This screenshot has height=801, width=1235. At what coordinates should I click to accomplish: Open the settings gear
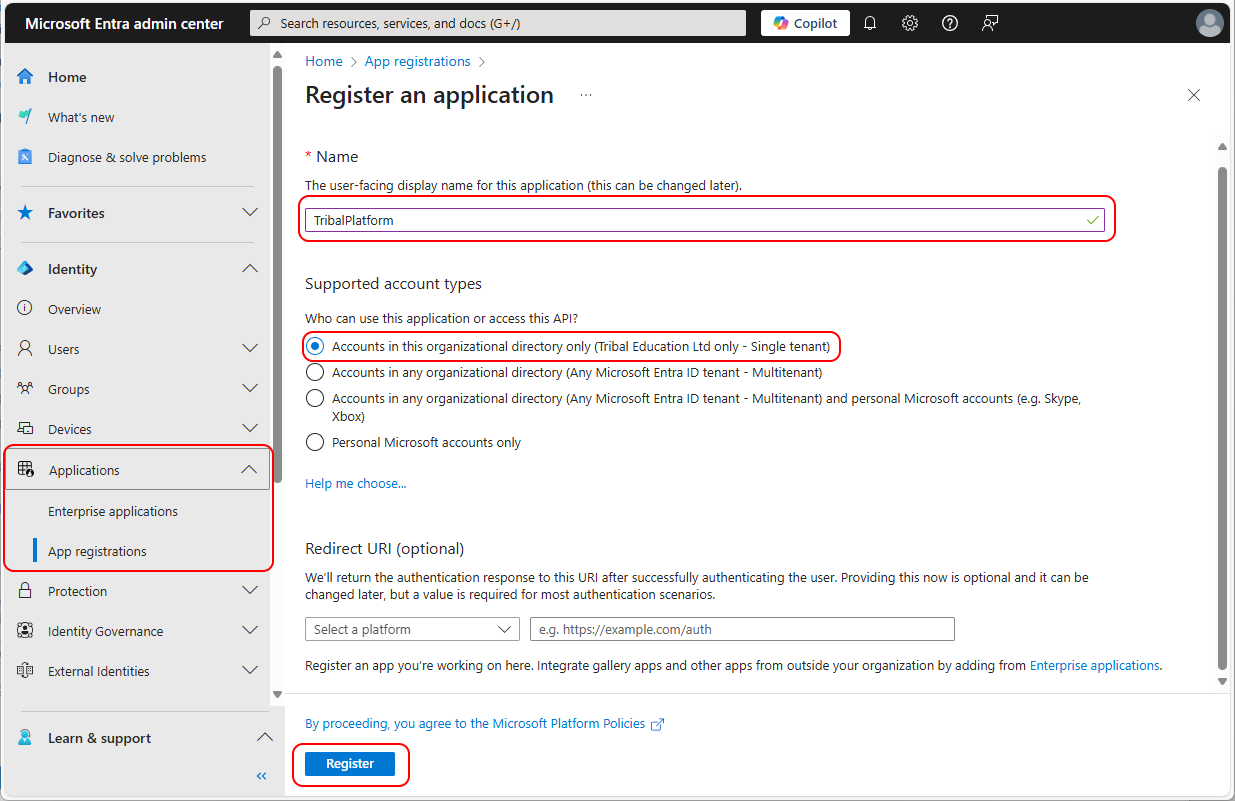tap(909, 22)
